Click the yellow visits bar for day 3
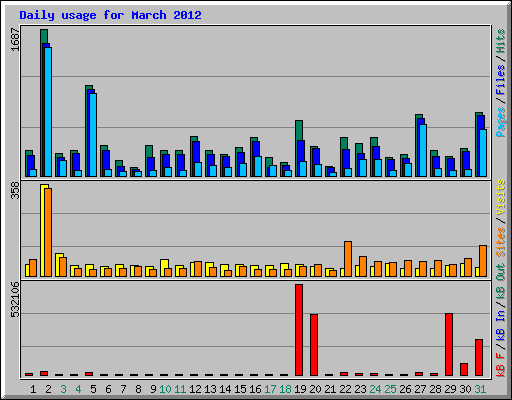This screenshot has height=400, width=512. point(58,265)
